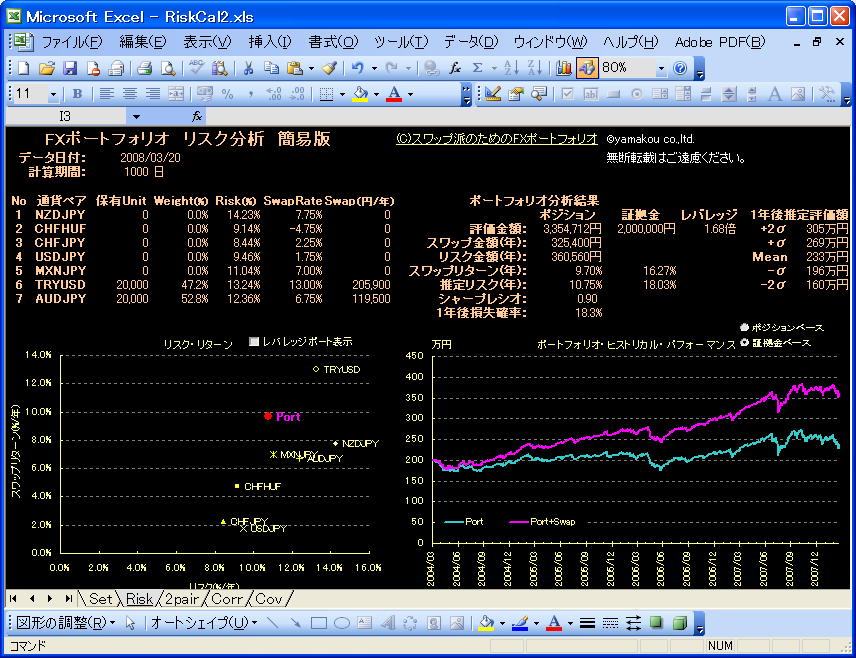Toggle the レバレッジポート表示 checkbox
The width and height of the screenshot is (856, 658).
[x=253, y=342]
